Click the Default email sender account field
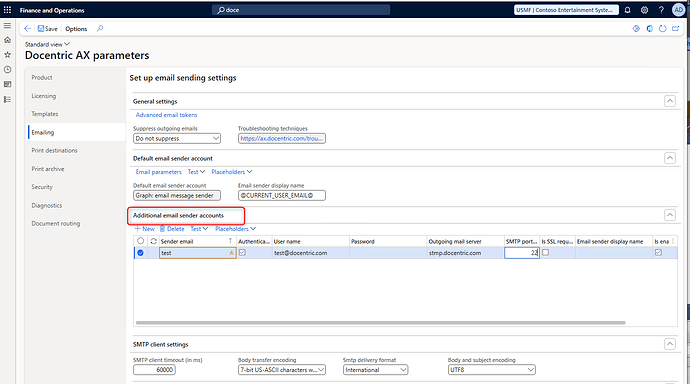Screen dimensions: 690x384 pyautogui.click(x=176, y=195)
